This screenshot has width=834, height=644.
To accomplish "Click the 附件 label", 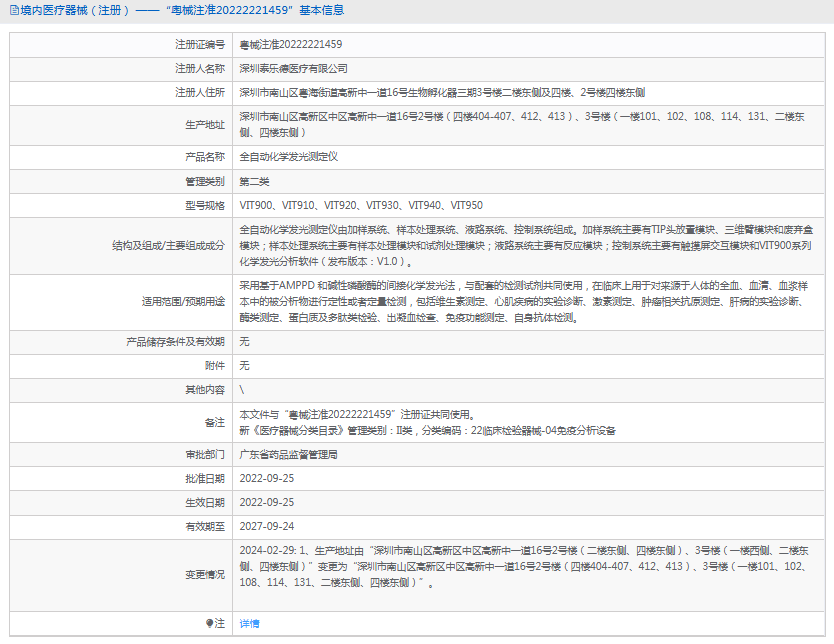I will pyautogui.click(x=215, y=365).
